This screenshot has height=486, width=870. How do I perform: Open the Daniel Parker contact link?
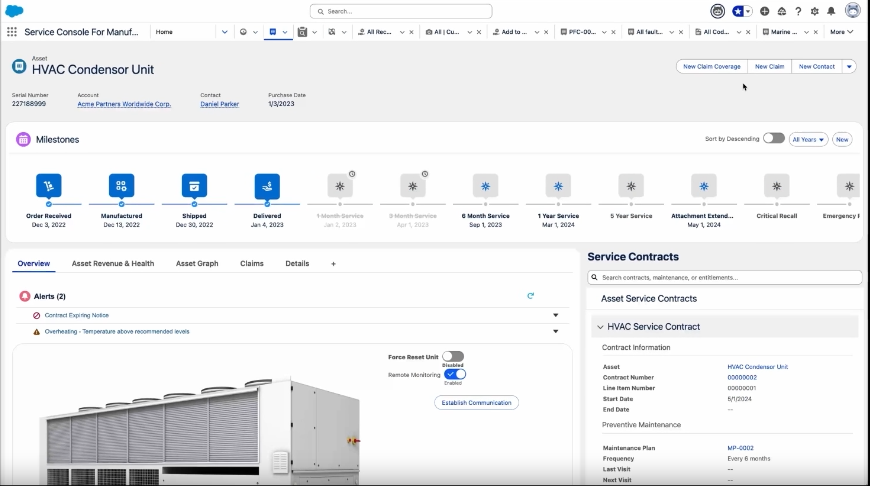pyautogui.click(x=220, y=104)
